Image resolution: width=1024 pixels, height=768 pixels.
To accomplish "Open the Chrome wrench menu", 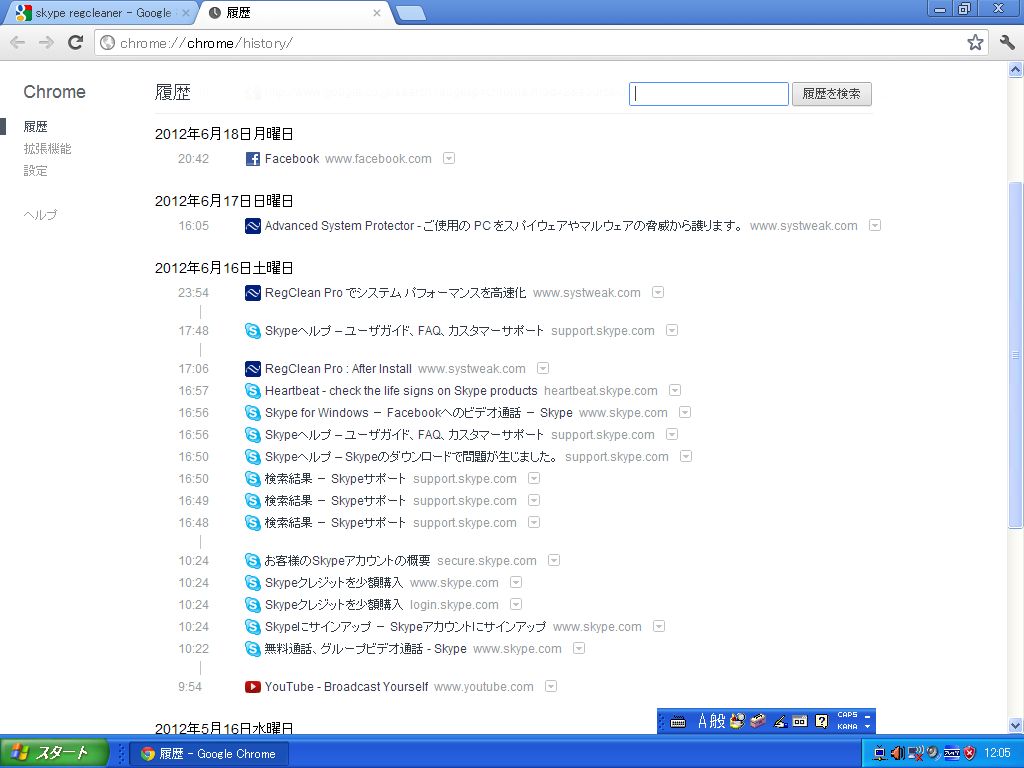I will [1007, 42].
